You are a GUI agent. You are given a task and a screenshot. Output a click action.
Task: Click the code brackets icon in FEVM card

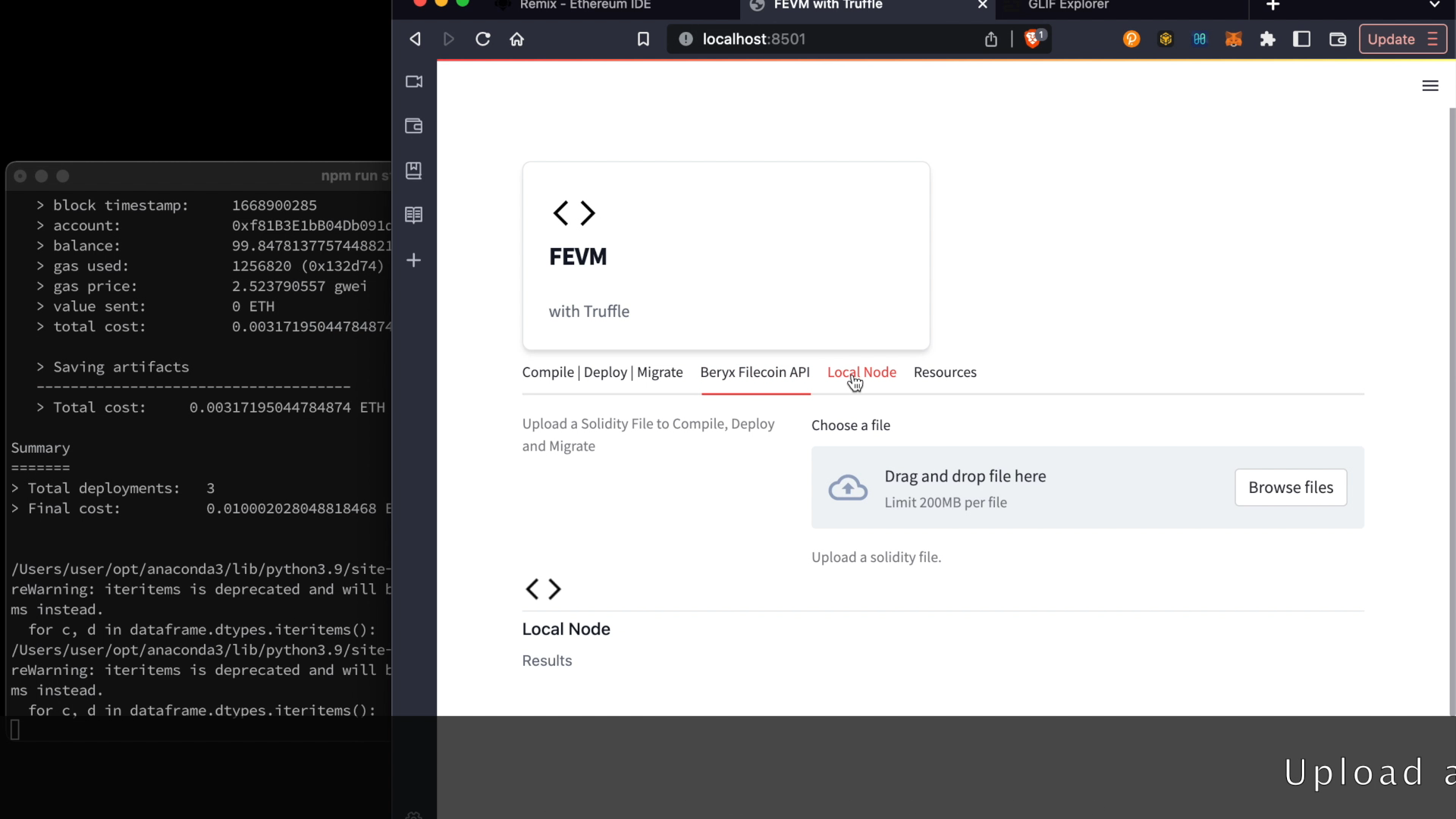[574, 213]
